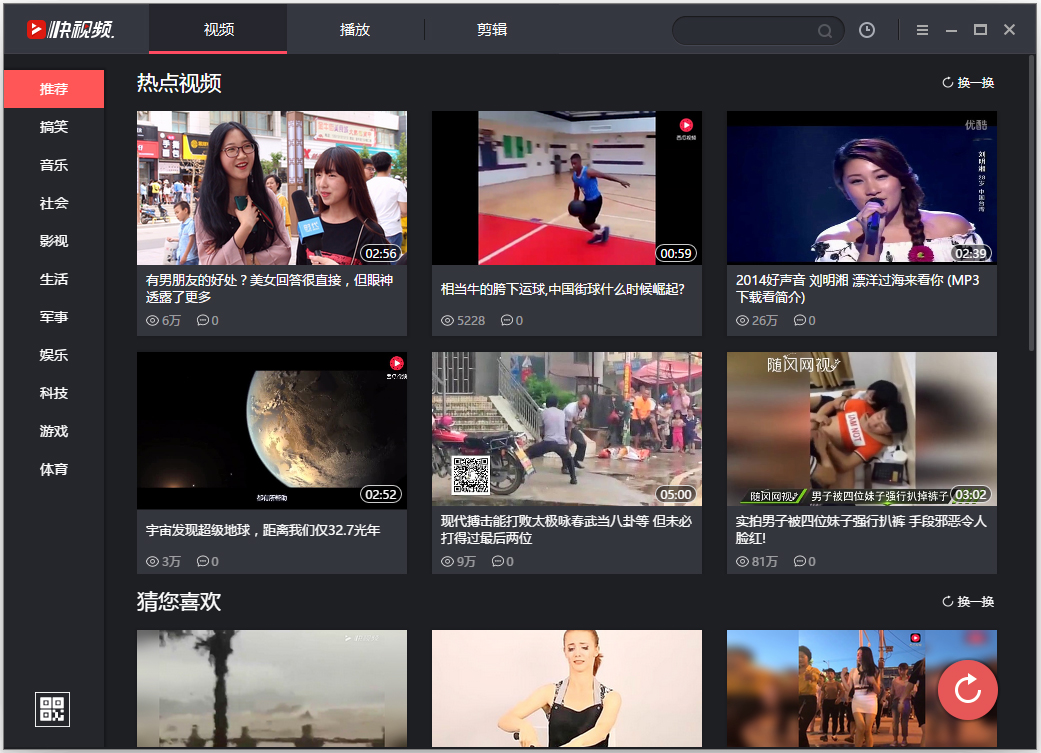This screenshot has width=1041, height=753.
Task: Click the QR code icon in sidebar
Action: click(x=53, y=708)
